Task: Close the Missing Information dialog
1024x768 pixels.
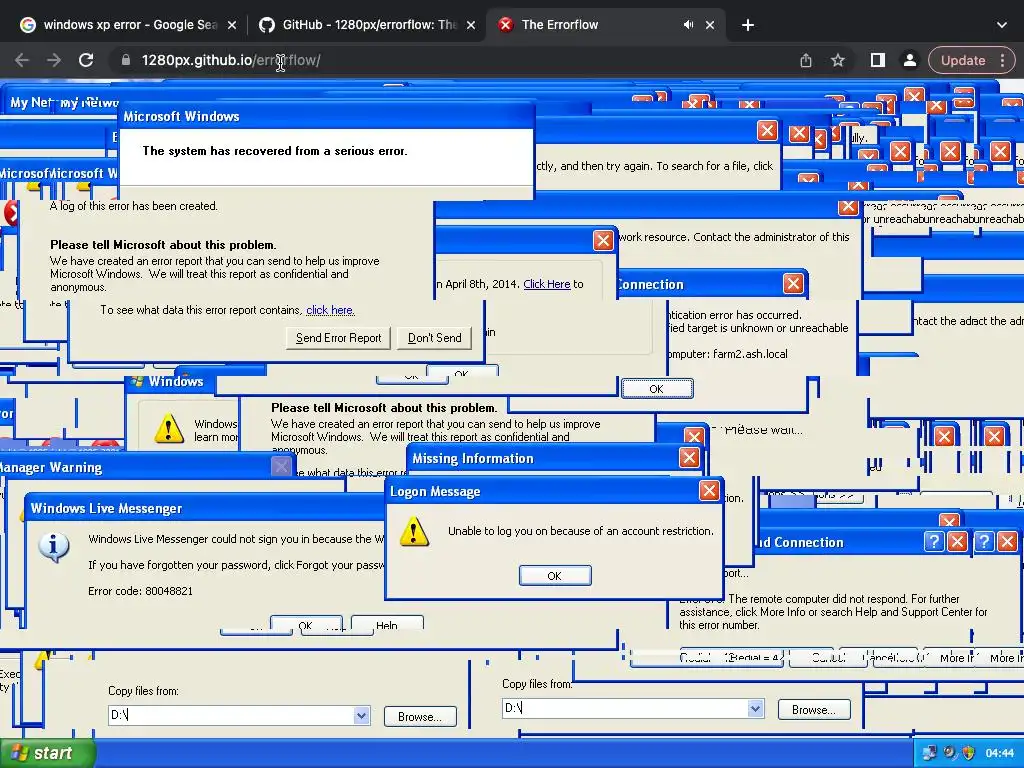Action: (x=689, y=457)
